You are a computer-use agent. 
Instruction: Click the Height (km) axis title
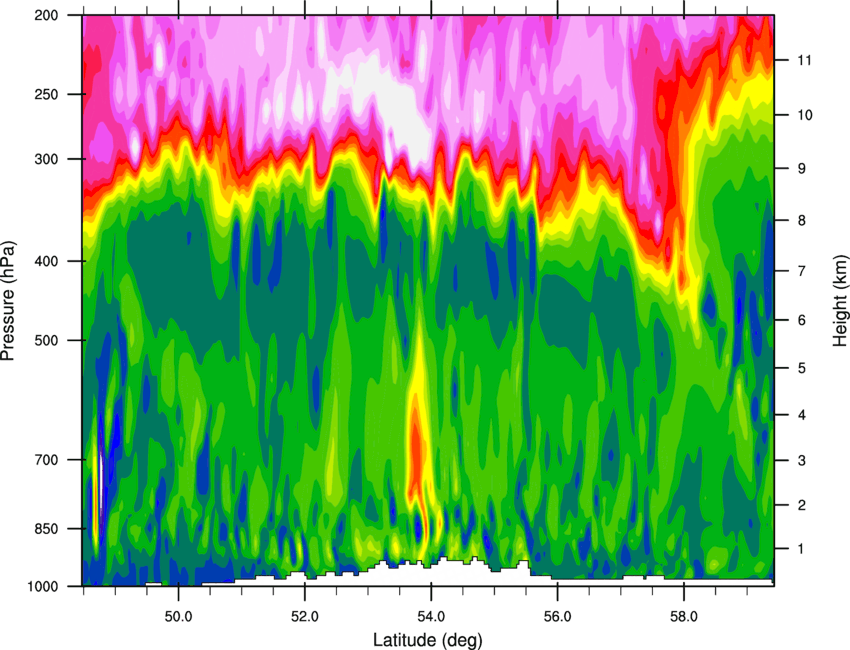[840, 300]
